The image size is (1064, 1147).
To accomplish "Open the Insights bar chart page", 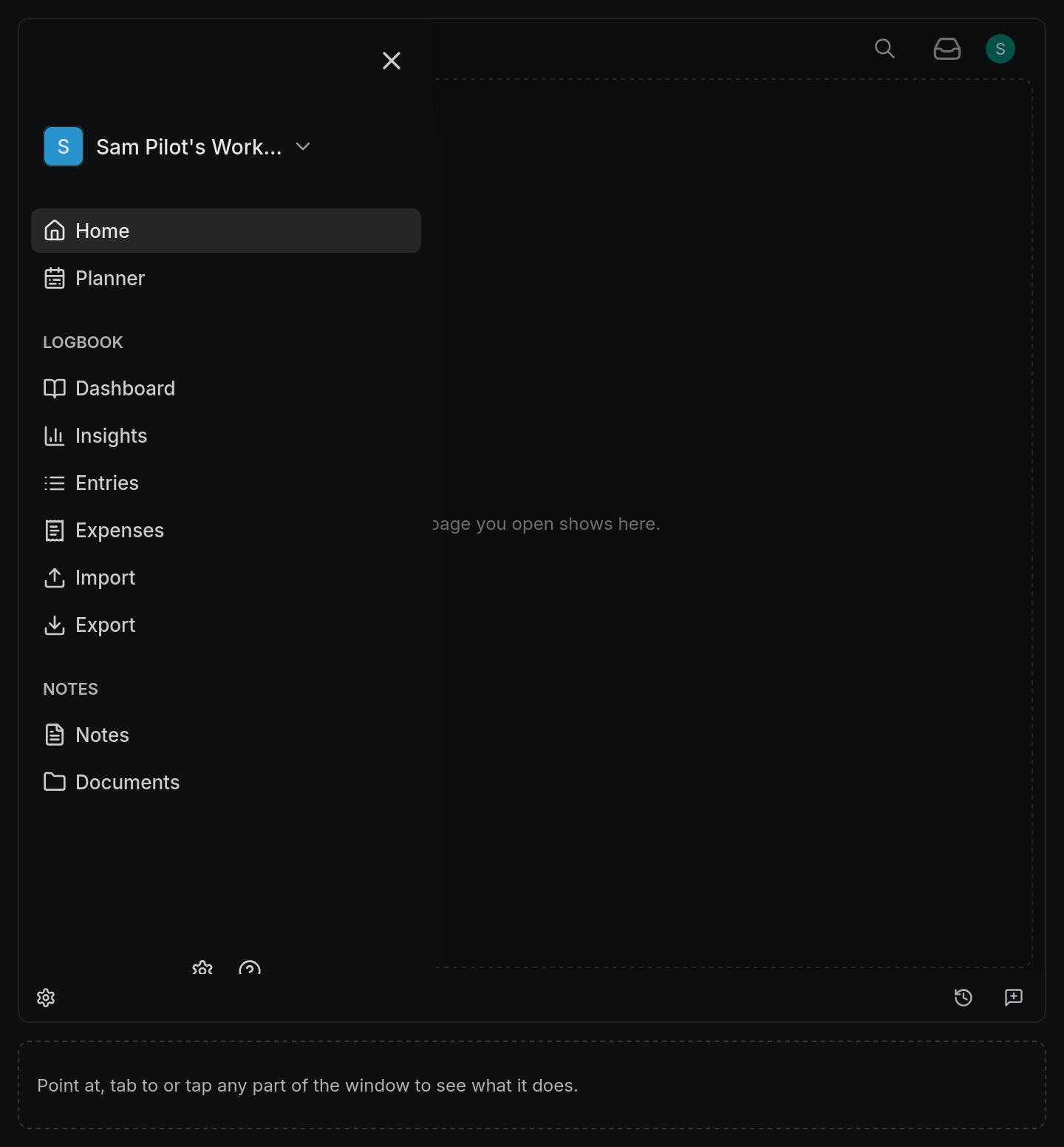I will (x=226, y=435).
